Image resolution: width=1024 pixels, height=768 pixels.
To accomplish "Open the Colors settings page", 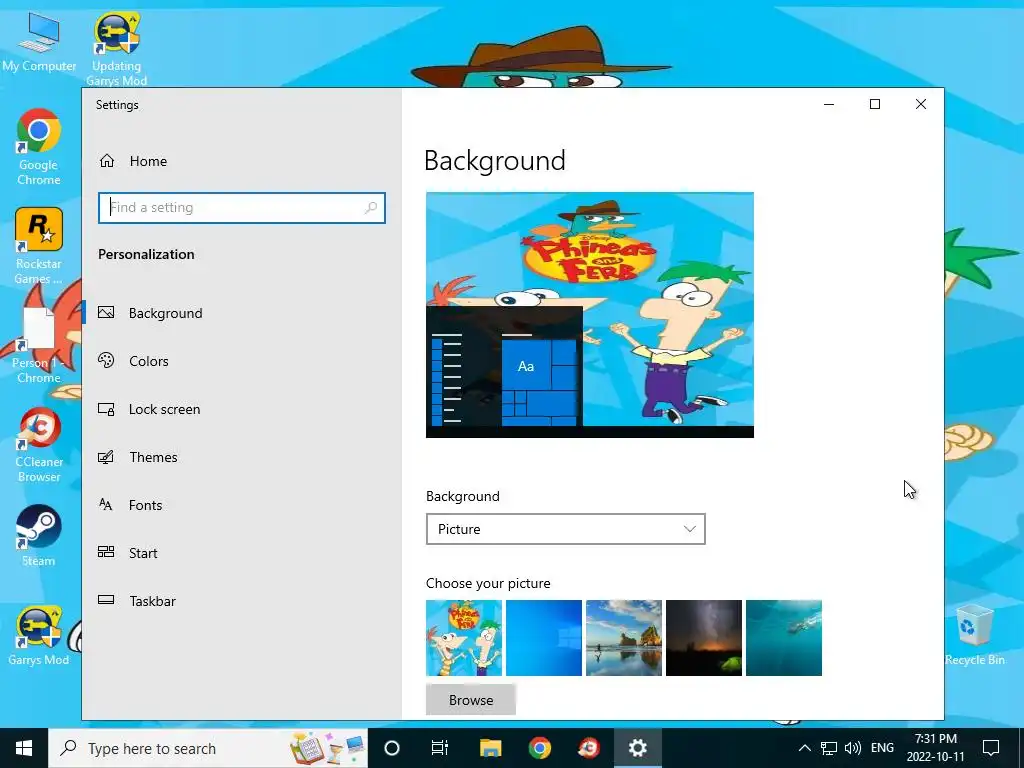I will 242,361.
